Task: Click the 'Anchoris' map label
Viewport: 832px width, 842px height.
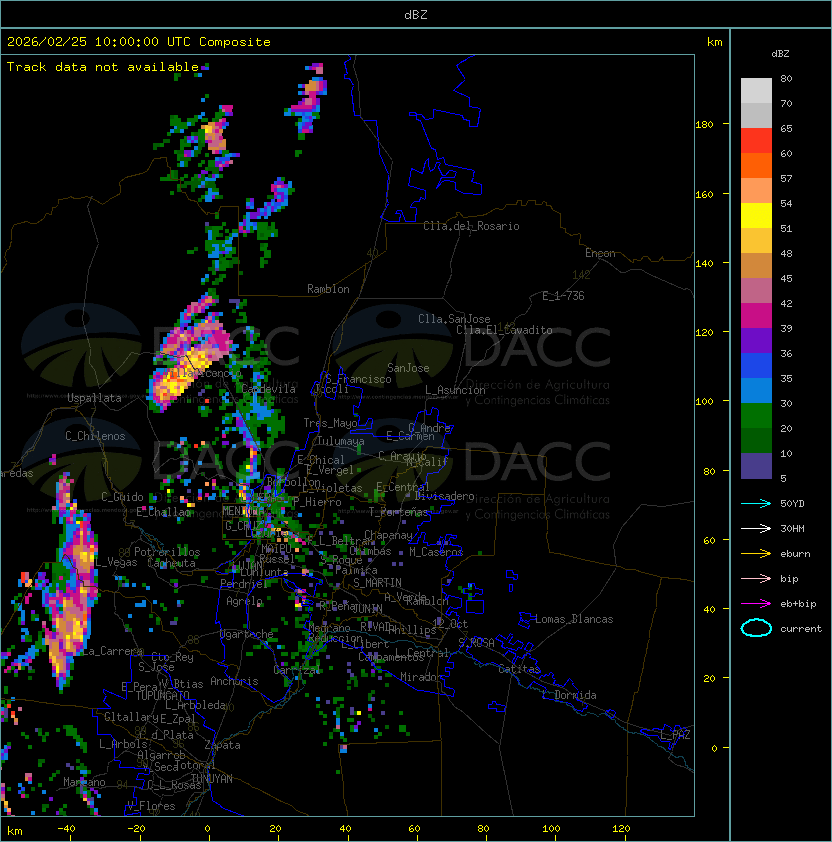Action: pos(234,681)
